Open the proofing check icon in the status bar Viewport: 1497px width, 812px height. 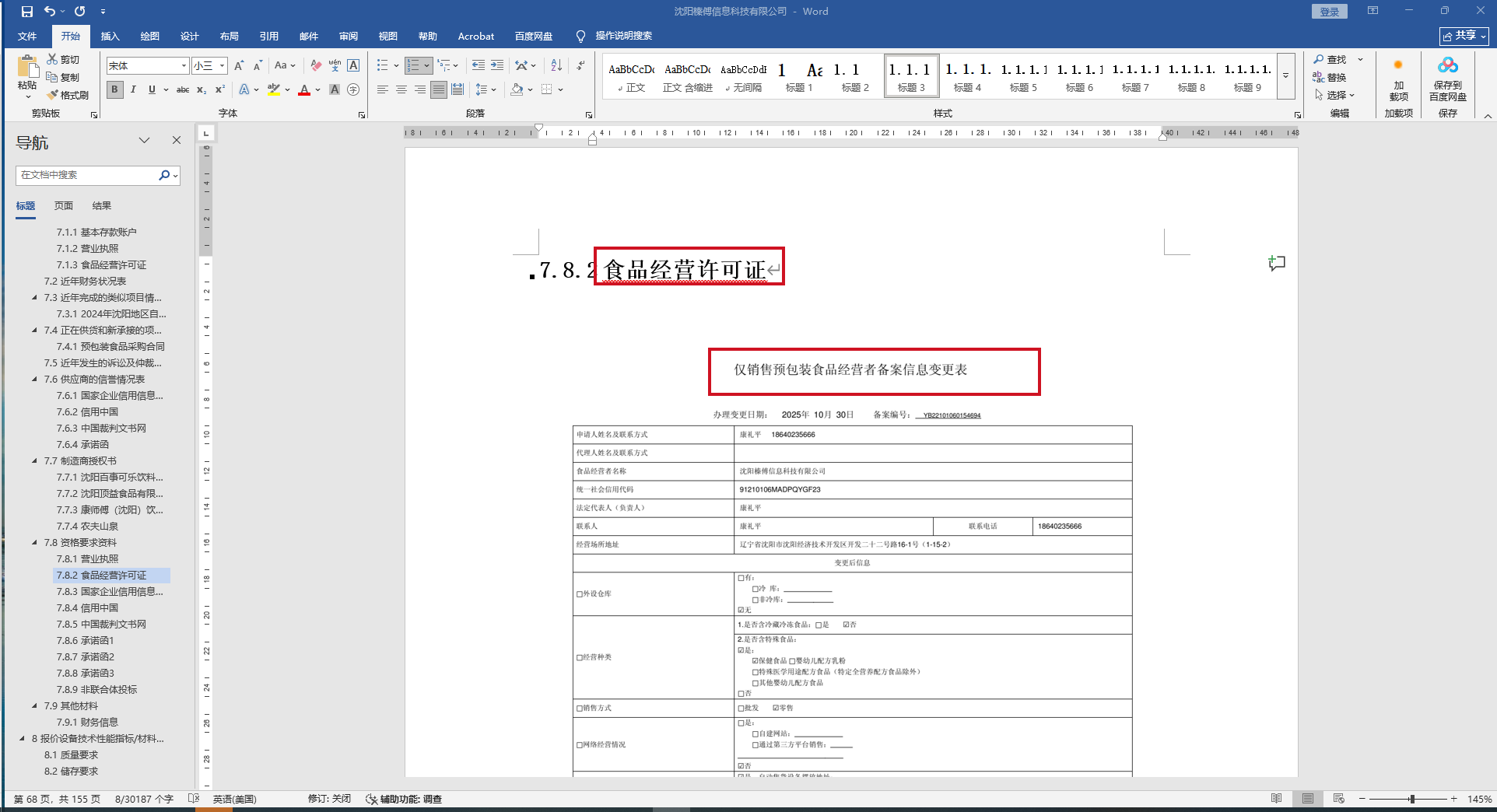tap(194, 799)
